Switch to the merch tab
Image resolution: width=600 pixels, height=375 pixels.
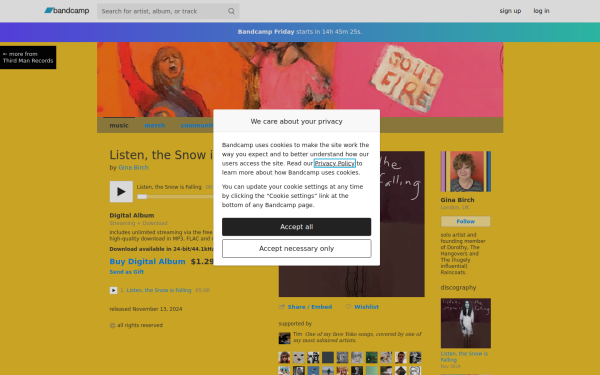(155, 125)
